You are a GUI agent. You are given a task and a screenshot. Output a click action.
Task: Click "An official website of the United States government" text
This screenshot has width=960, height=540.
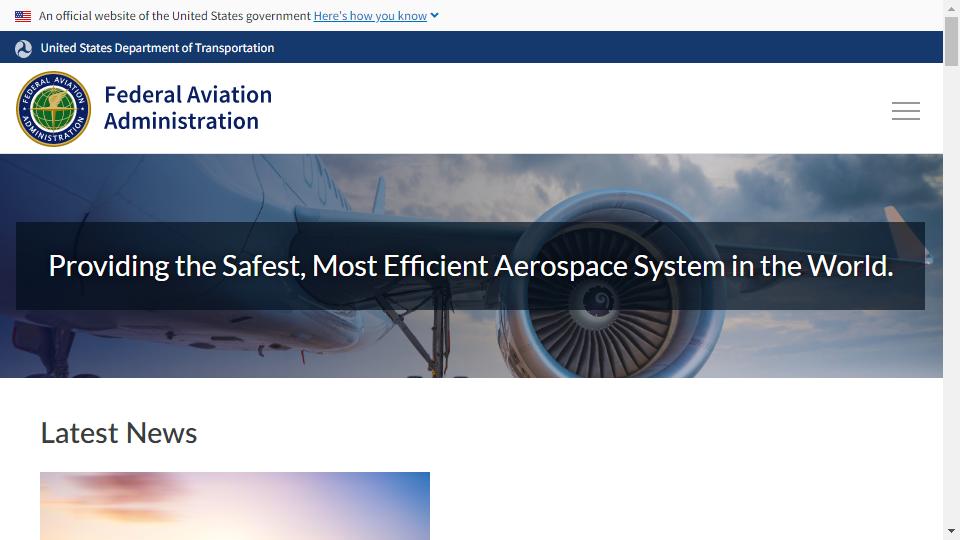[x=174, y=16]
